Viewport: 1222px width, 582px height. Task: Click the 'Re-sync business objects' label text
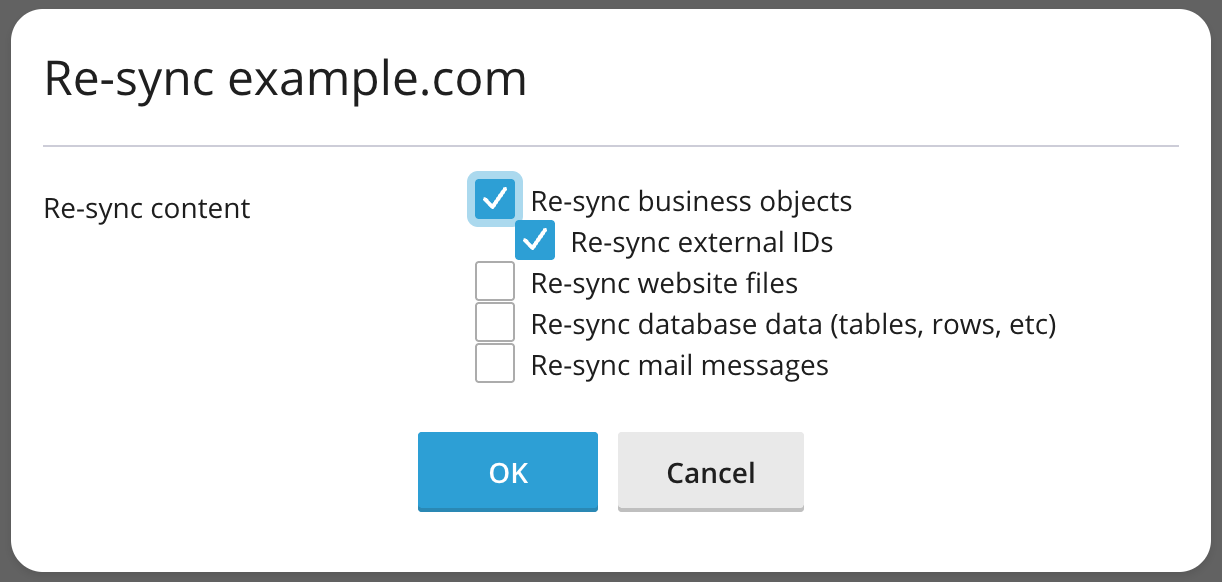[x=691, y=201]
